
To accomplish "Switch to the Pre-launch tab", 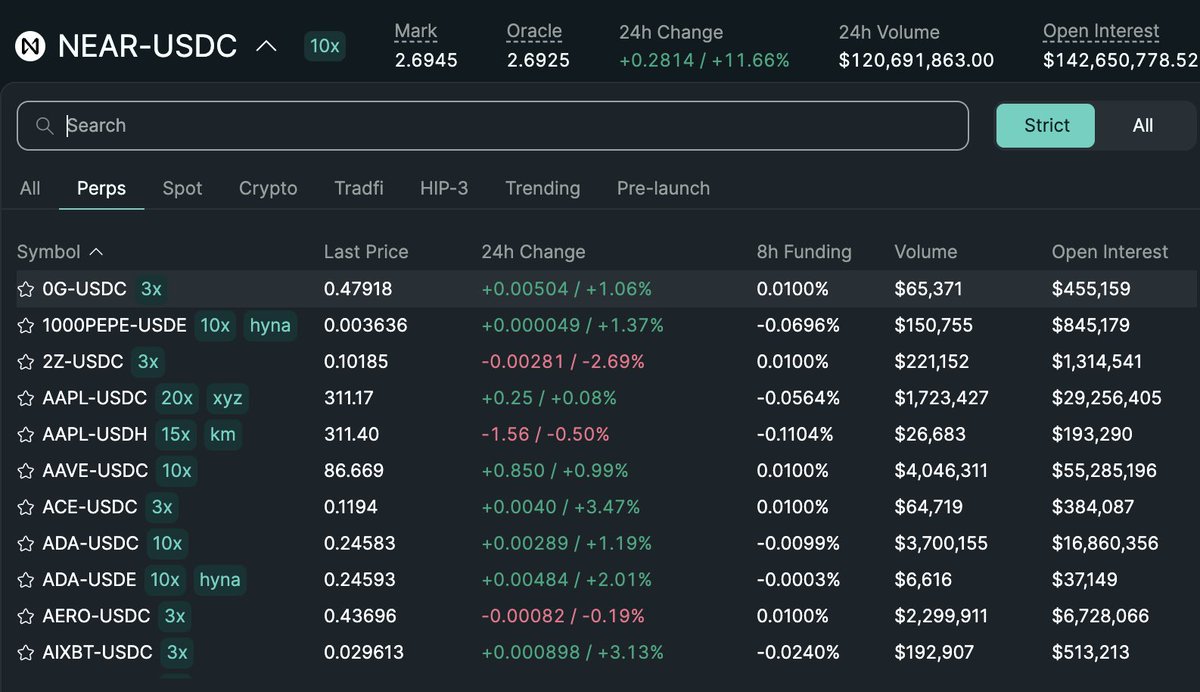I will tap(663, 188).
